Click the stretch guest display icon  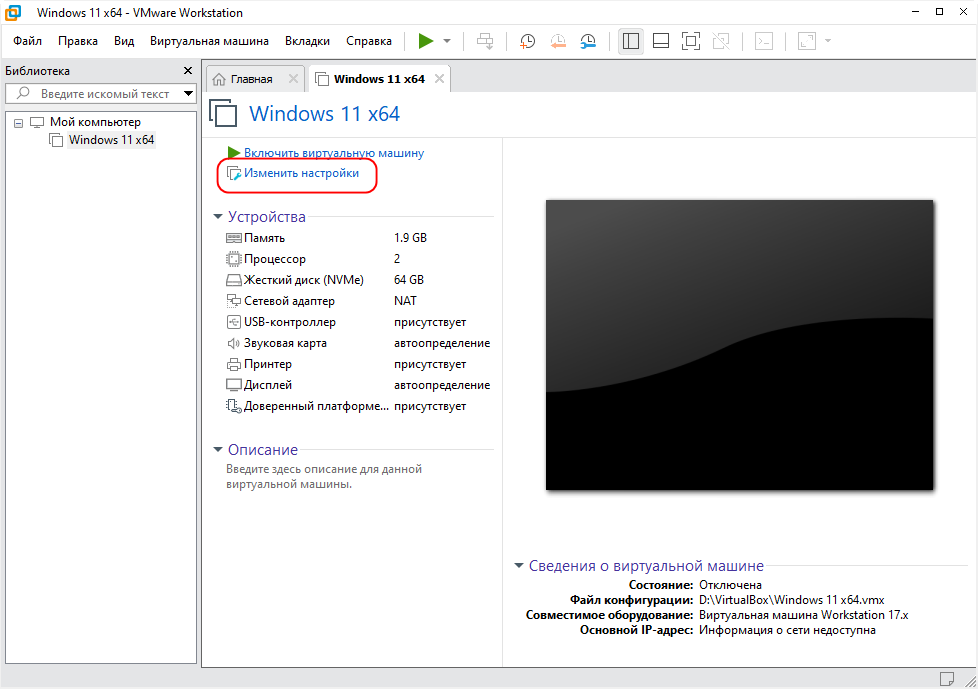807,41
